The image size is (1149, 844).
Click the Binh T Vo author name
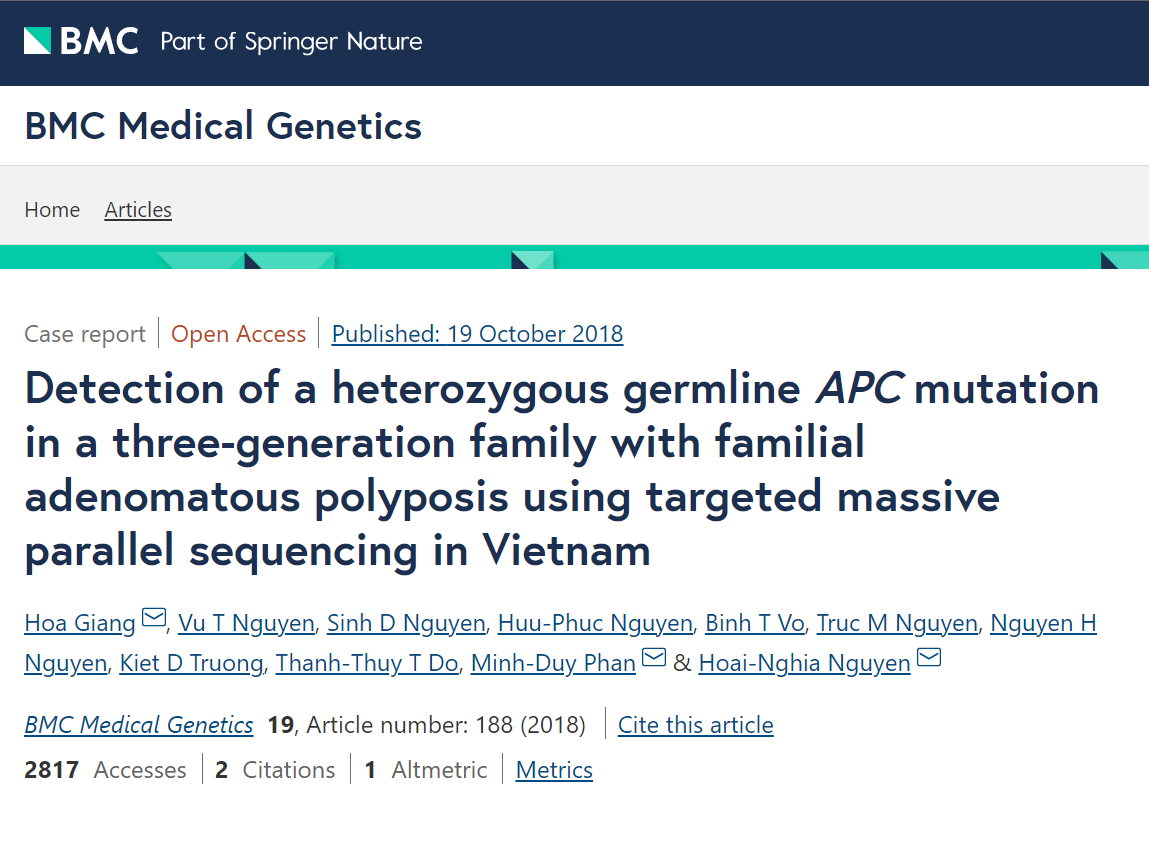coord(754,622)
